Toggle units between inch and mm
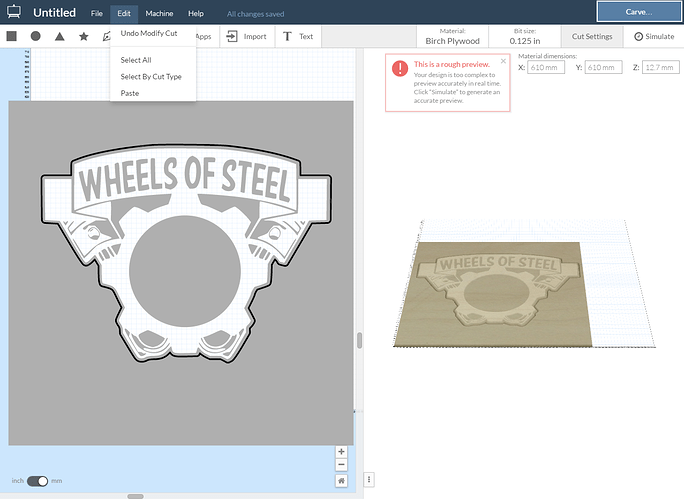The height and width of the screenshot is (500, 684). (x=38, y=481)
